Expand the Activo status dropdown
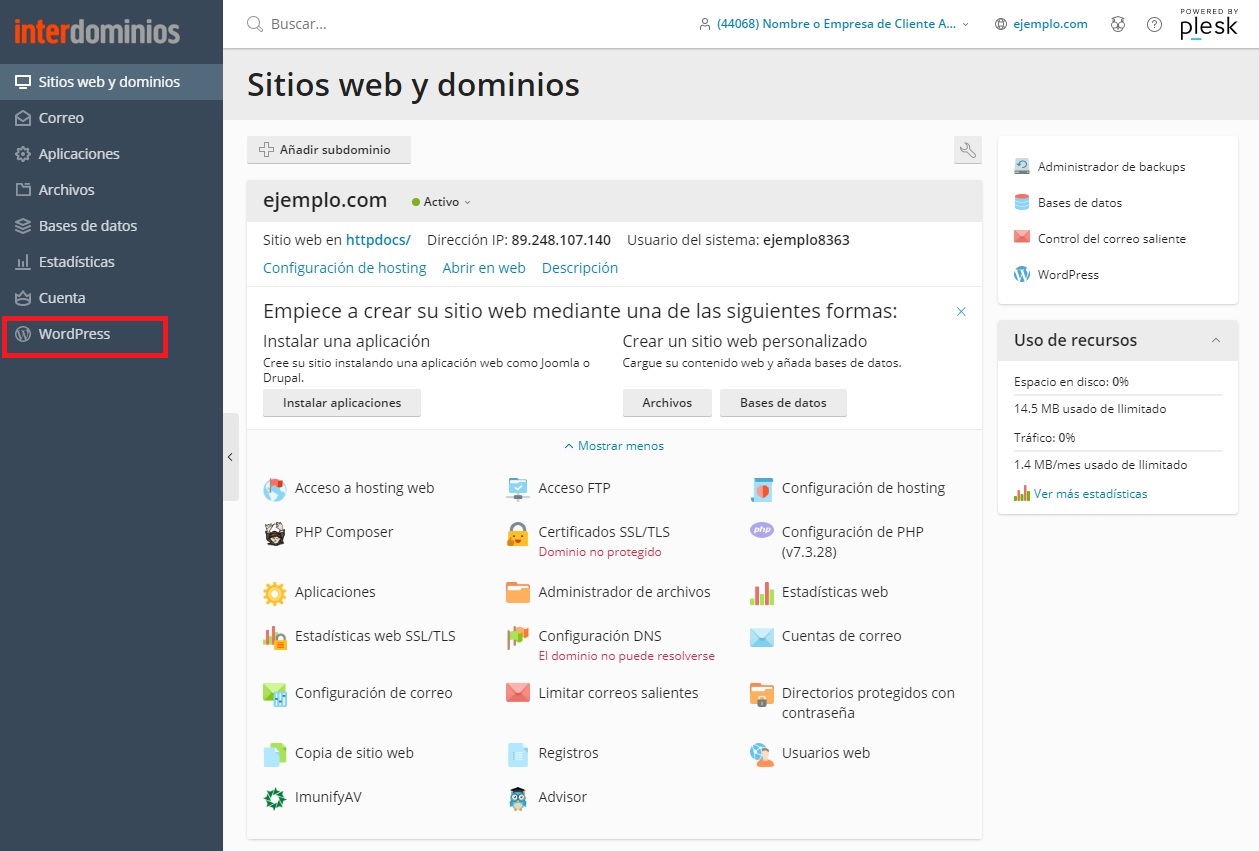The width and height of the screenshot is (1259, 851). tap(441, 202)
